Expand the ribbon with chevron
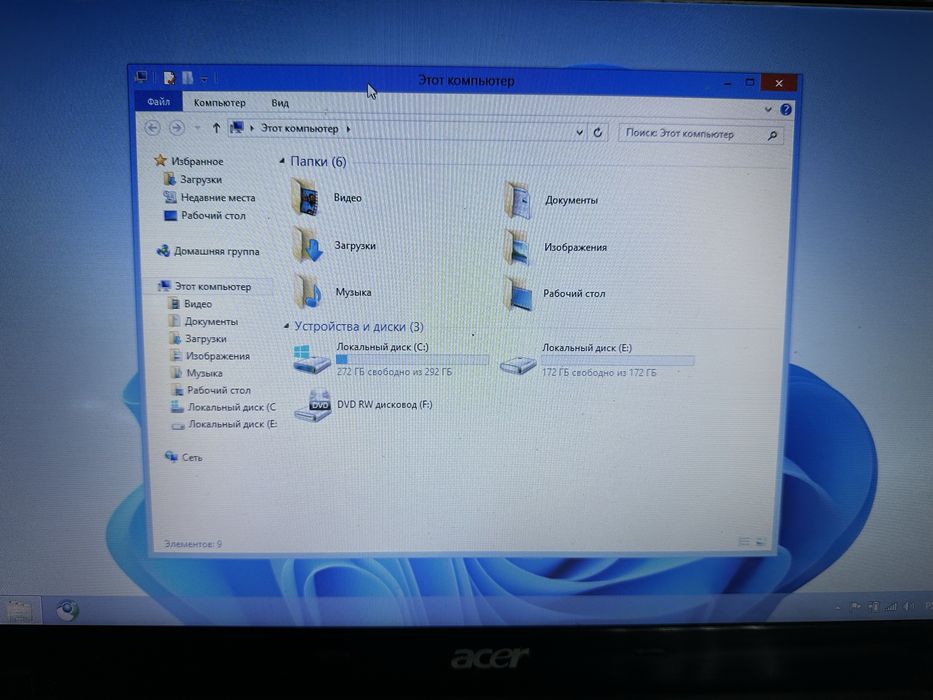933x700 pixels. tap(768, 110)
